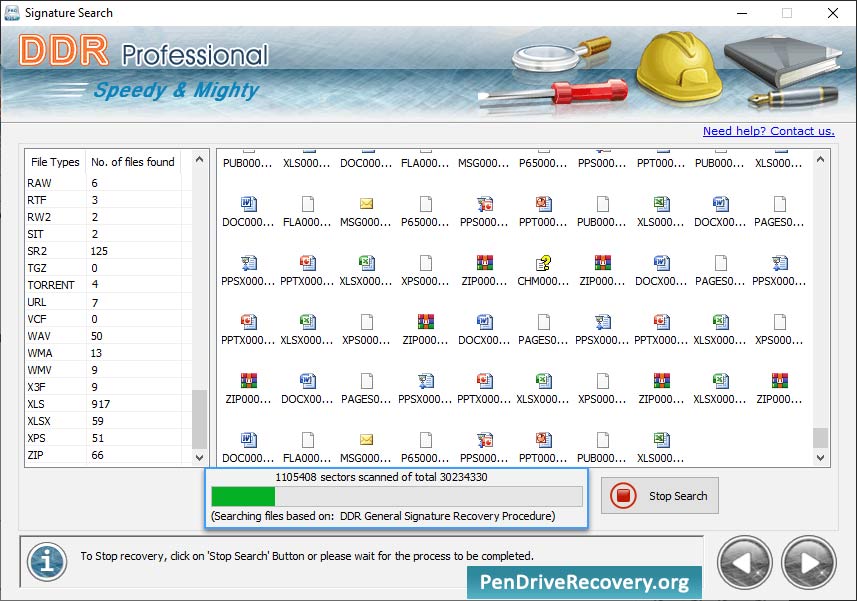Go forward with the right arrow button
Viewport: 857px width, 601px height.
[809, 563]
